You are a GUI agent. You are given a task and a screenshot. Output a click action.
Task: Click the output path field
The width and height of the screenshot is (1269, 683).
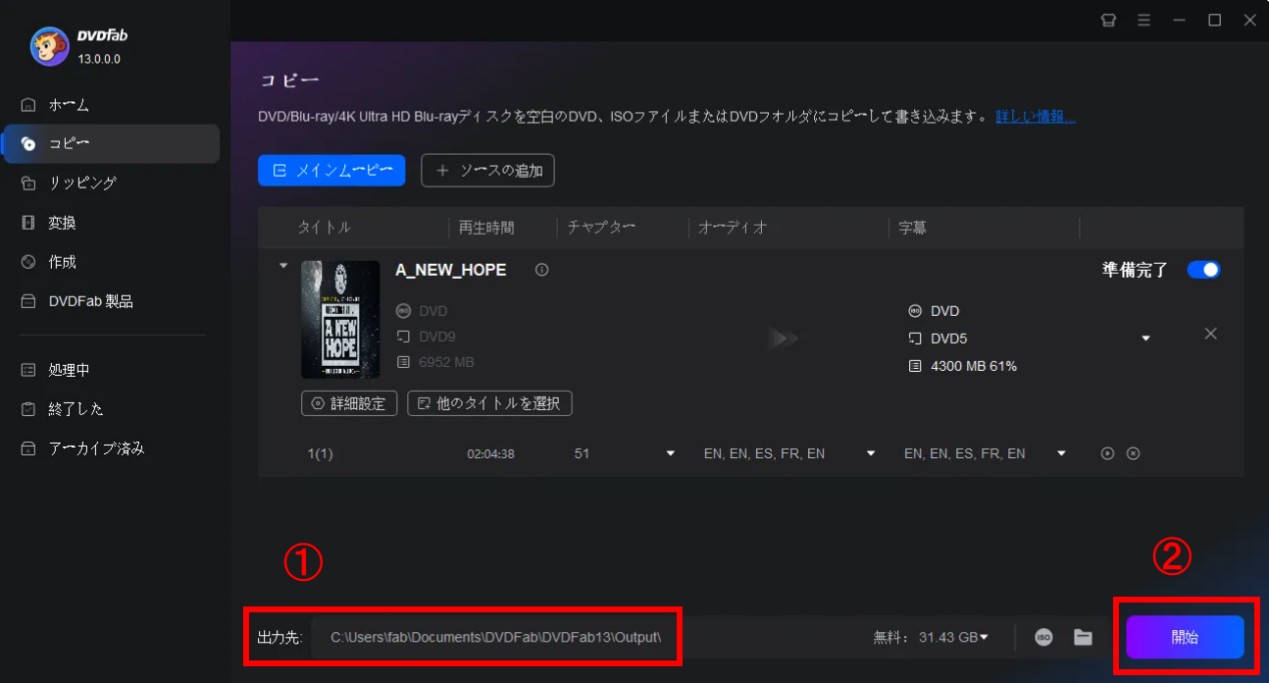(x=497, y=637)
